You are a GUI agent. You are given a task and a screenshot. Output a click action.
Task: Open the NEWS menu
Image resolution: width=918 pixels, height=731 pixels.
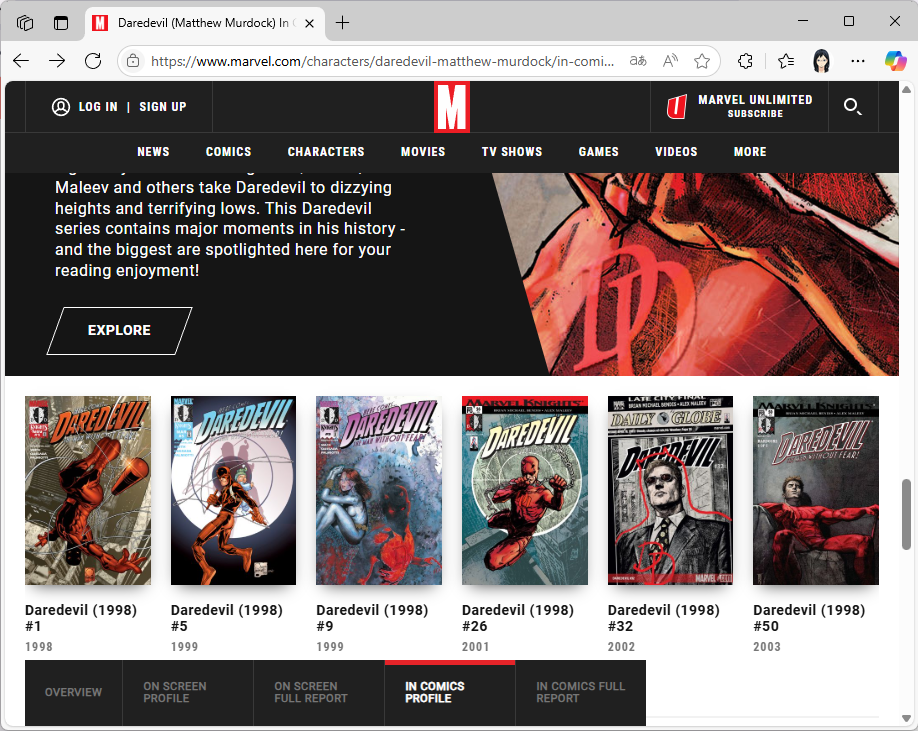point(153,152)
